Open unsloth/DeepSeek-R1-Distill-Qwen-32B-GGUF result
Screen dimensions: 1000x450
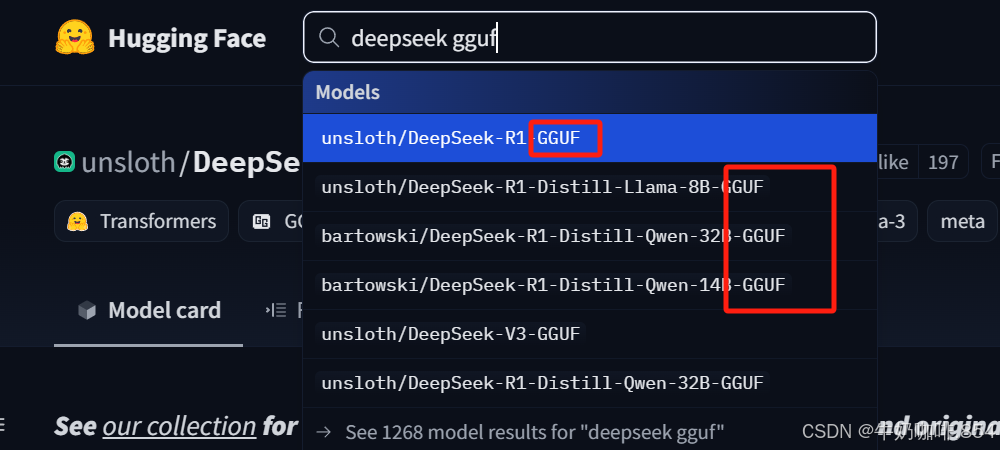coord(590,382)
